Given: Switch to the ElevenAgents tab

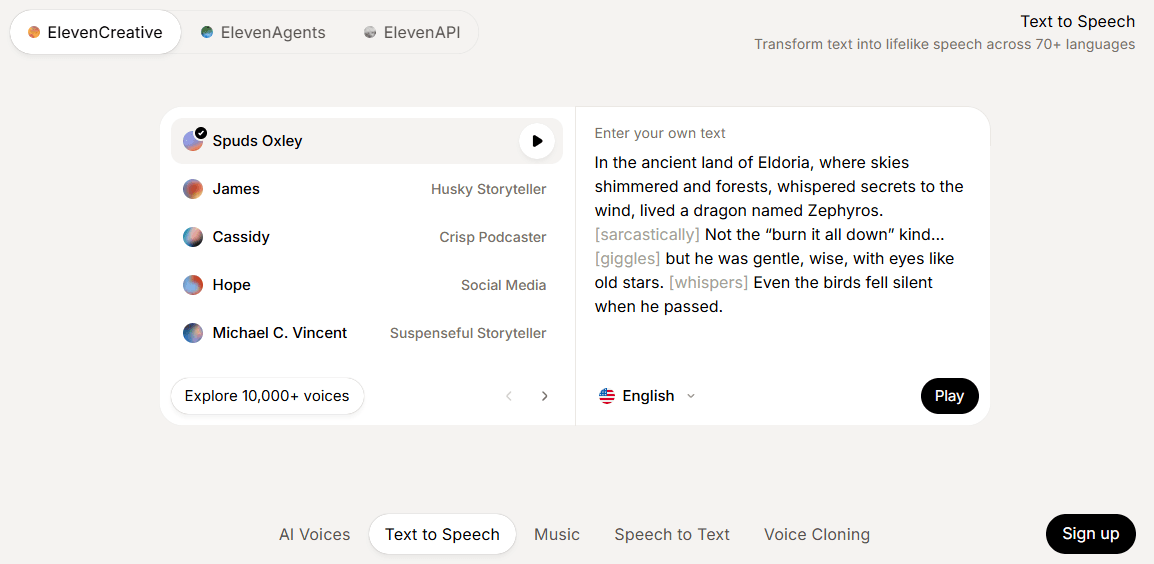Looking at the screenshot, I should [263, 32].
